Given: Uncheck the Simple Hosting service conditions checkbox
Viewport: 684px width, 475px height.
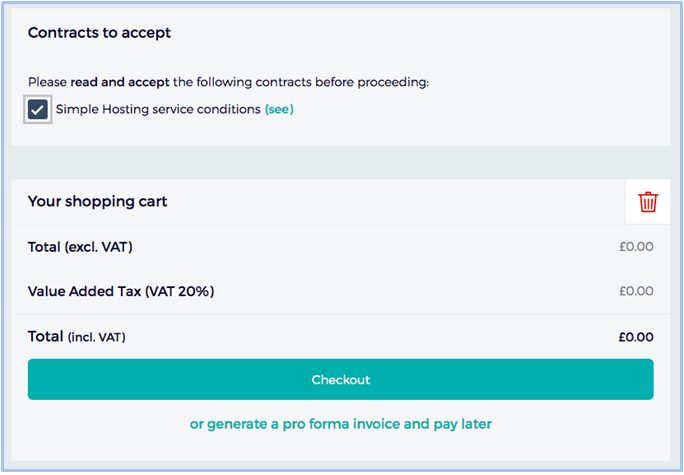Looking at the screenshot, I should [x=38, y=109].
